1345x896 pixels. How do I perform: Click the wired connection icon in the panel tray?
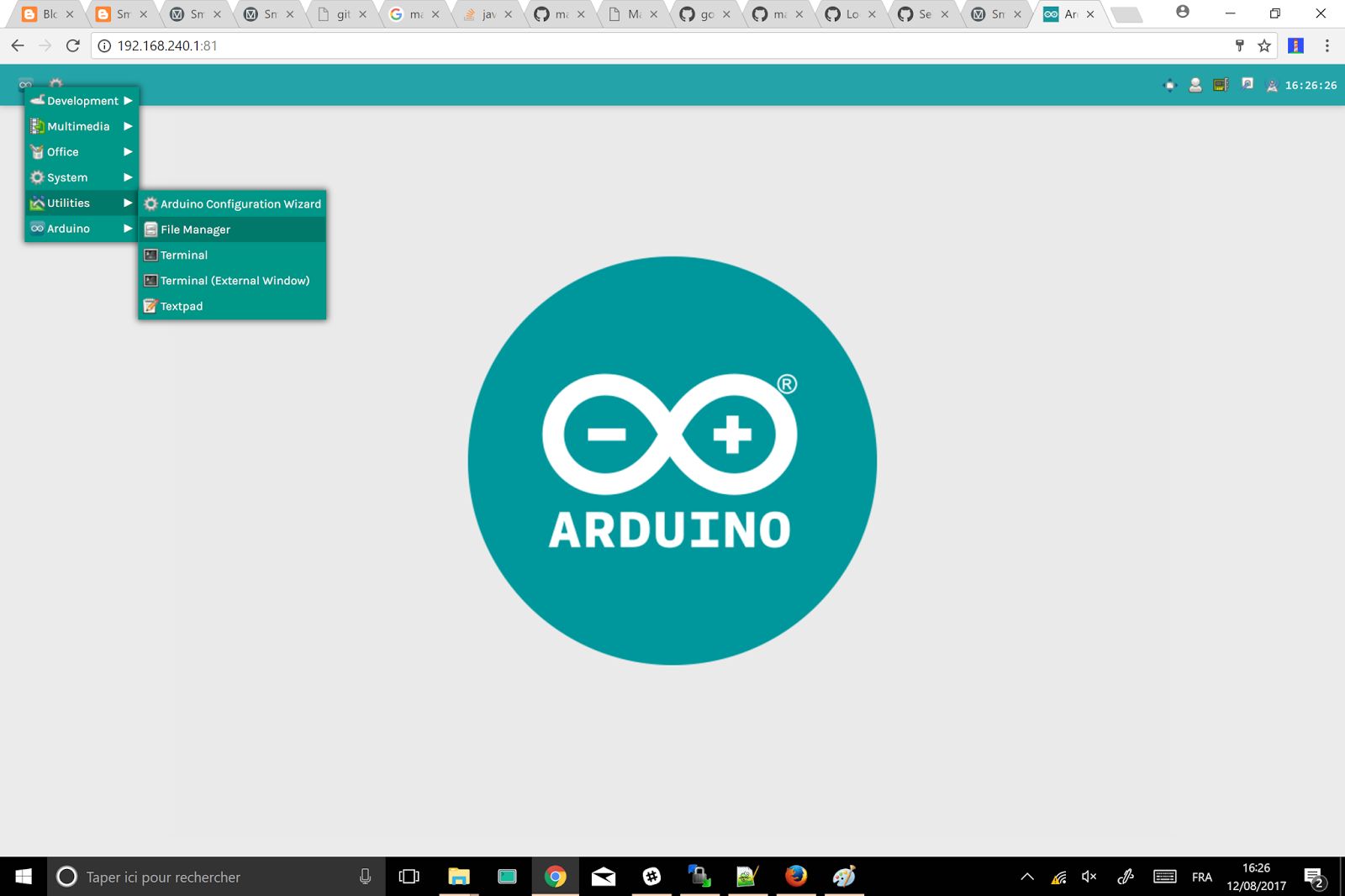point(1247,84)
